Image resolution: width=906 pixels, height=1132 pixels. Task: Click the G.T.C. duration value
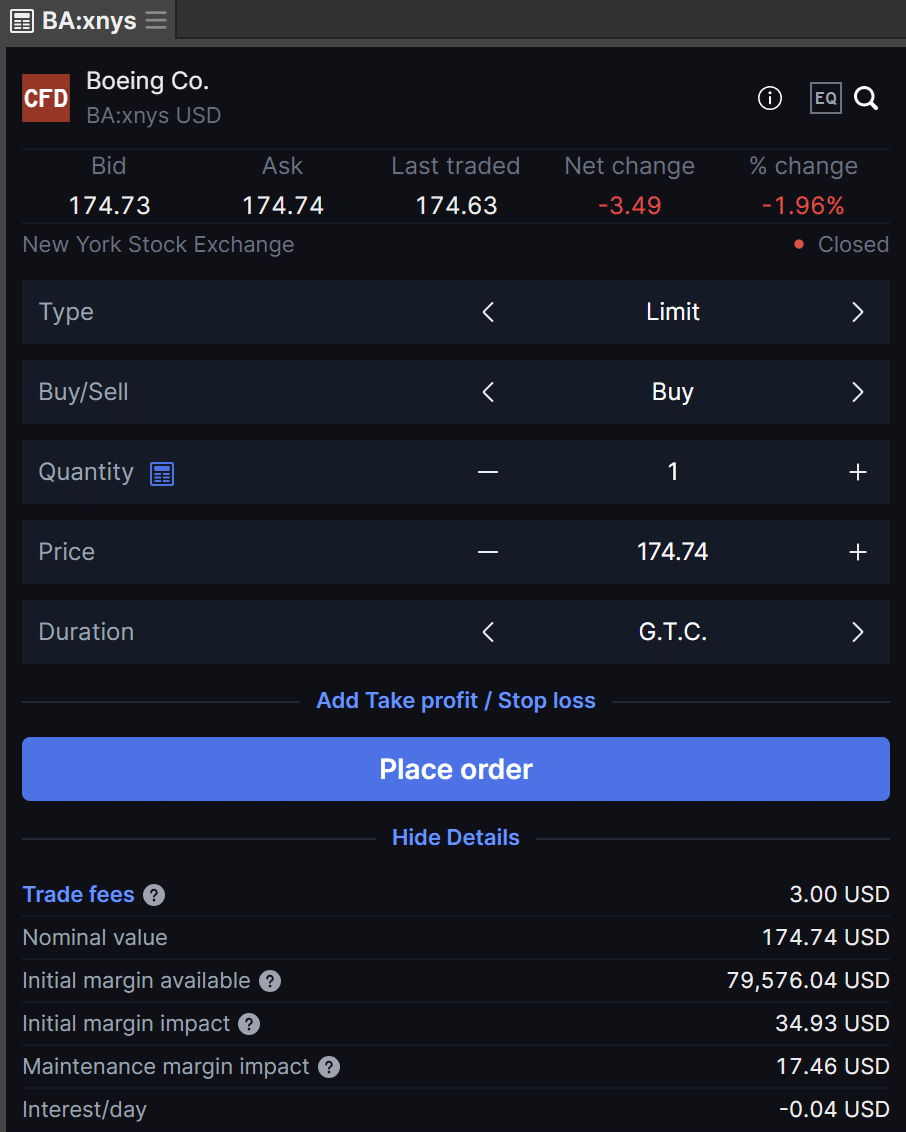(x=673, y=632)
